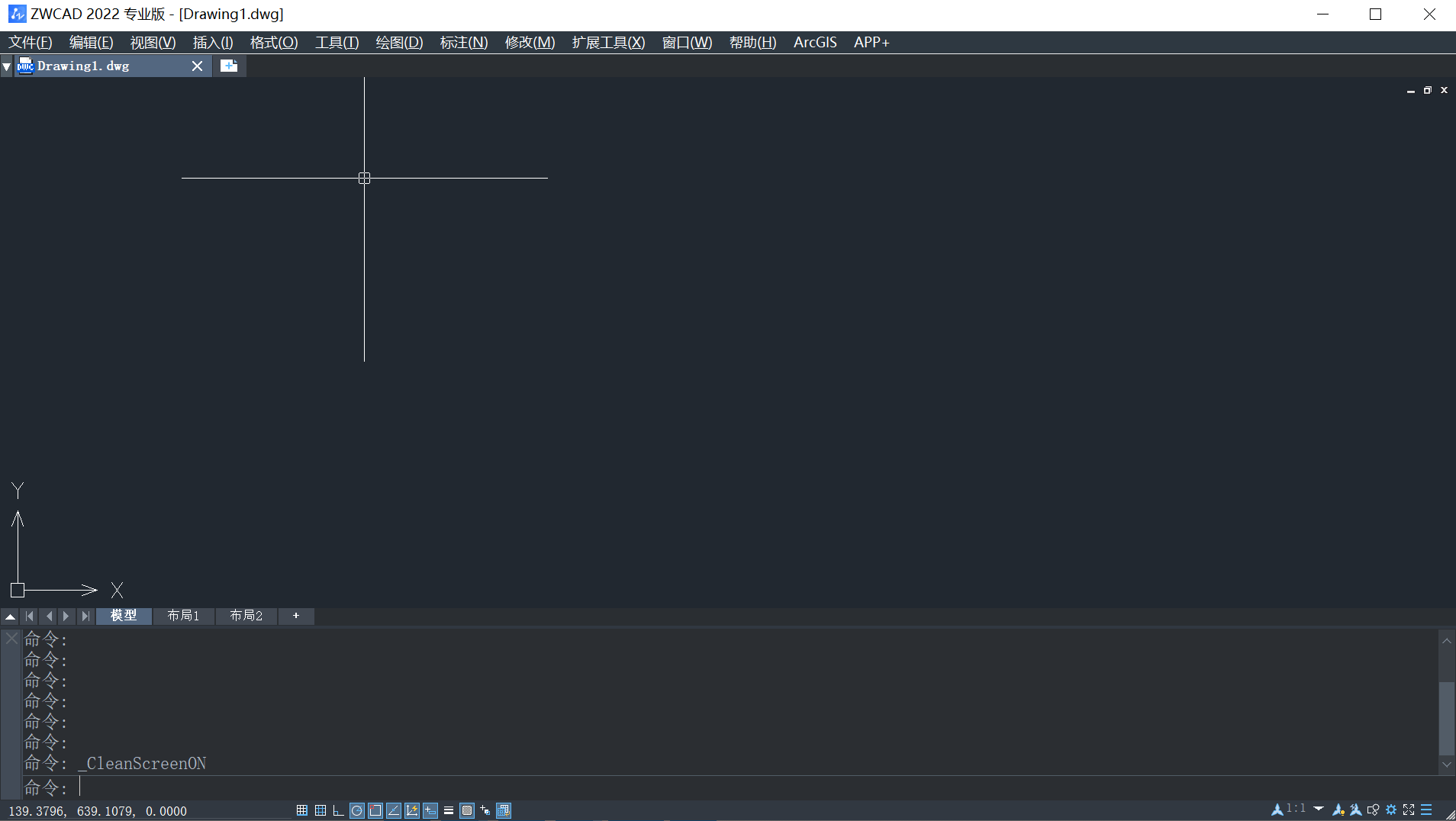Open the APP+ menu
Image resolution: width=1456 pixels, height=821 pixels.
click(871, 43)
